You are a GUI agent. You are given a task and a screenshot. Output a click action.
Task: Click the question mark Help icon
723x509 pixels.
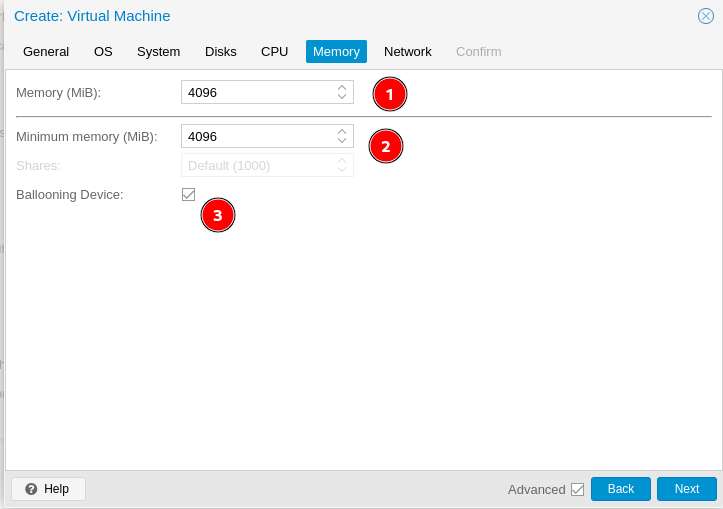click(31, 489)
